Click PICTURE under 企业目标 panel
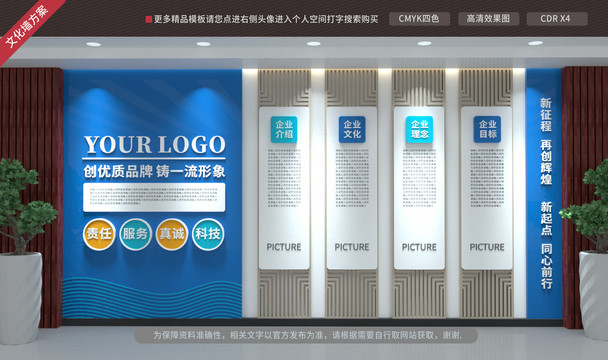This screenshot has width=608, height=360. tap(487, 247)
